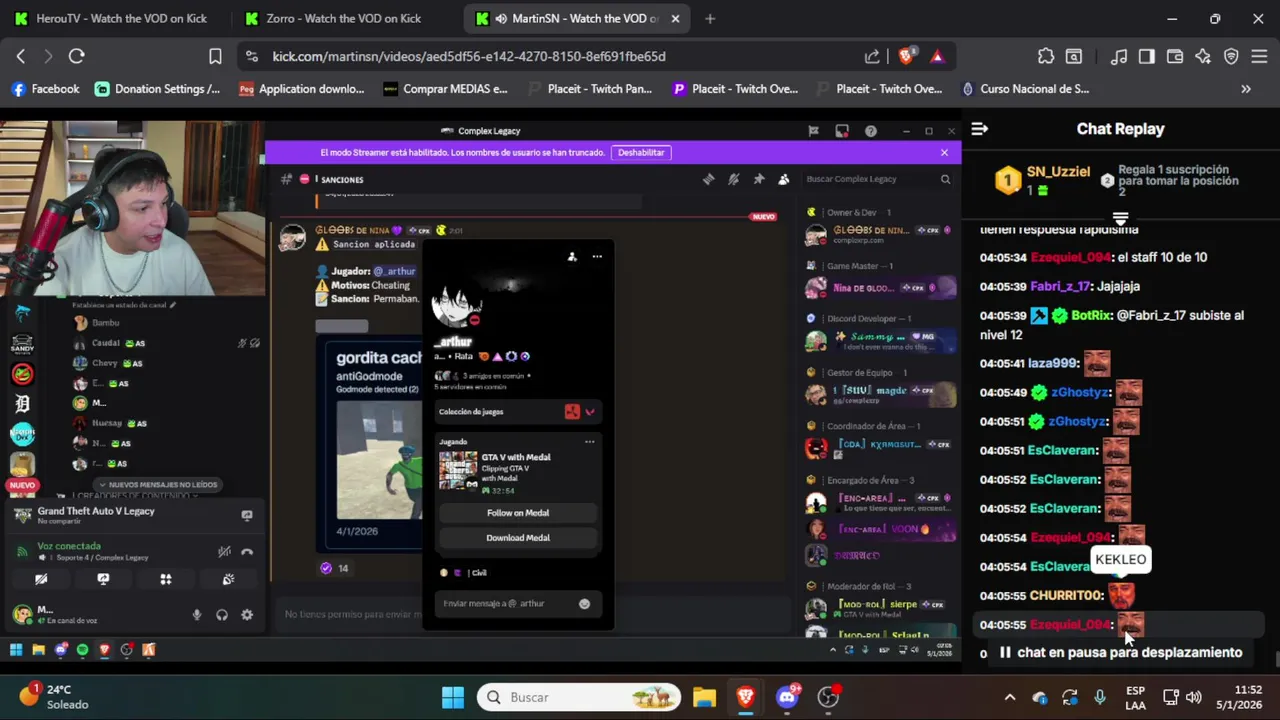Open Discord user settings gear
Screen dimensions: 1280x720
(247, 615)
